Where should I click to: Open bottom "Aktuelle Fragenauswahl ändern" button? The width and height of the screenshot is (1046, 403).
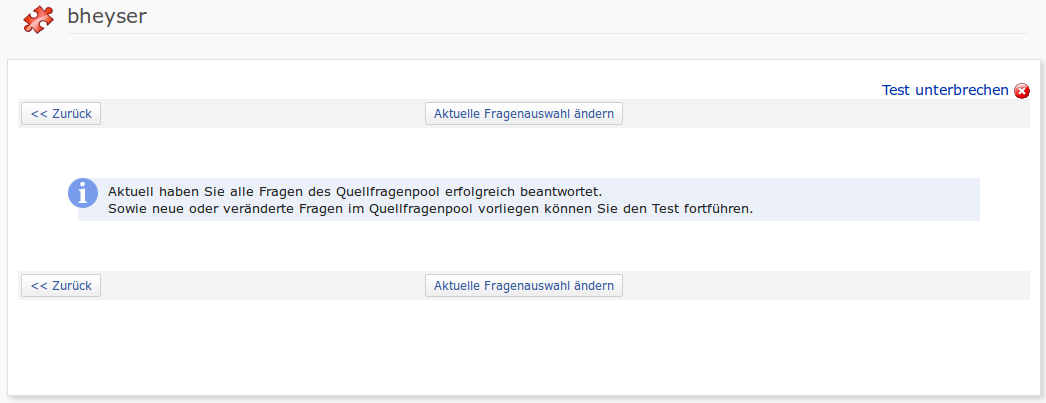coord(524,286)
